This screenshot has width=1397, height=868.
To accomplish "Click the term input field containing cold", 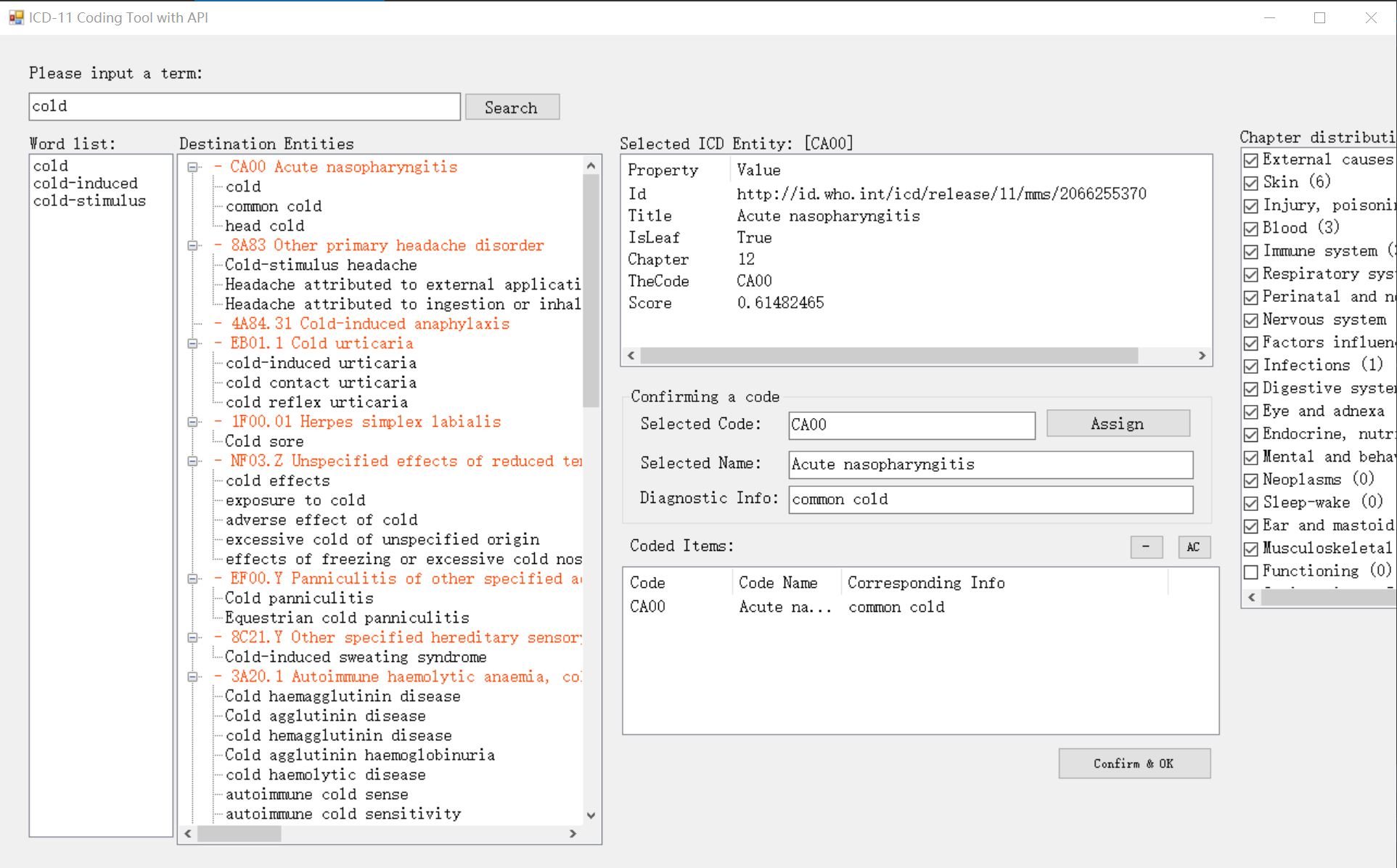I will [245, 107].
